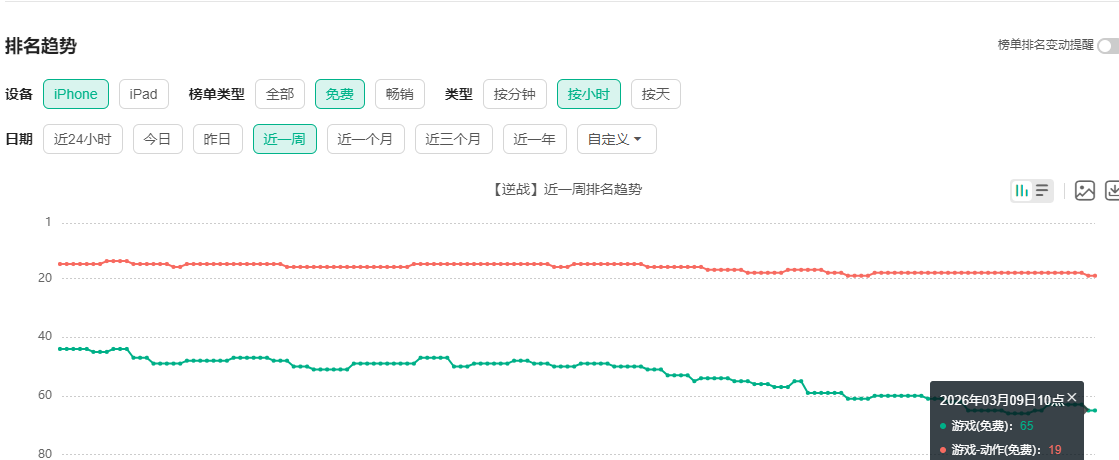Viewport: 1119px width, 460px height.
Task: Select the 免费 chart type
Action: point(340,94)
